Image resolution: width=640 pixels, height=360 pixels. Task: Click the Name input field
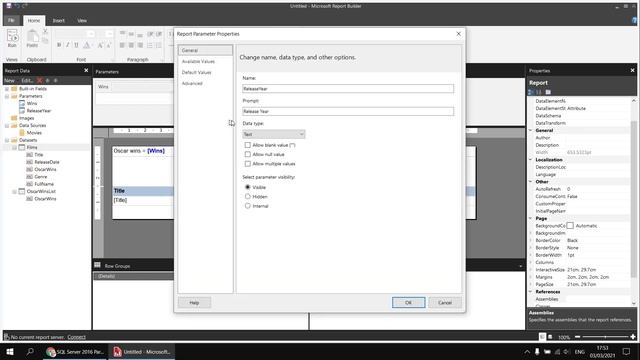[x=348, y=89]
